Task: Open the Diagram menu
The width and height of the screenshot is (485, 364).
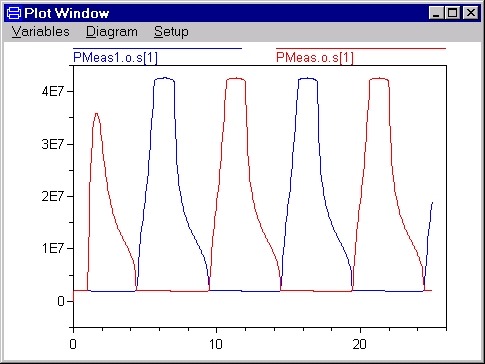Action: pyautogui.click(x=112, y=32)
